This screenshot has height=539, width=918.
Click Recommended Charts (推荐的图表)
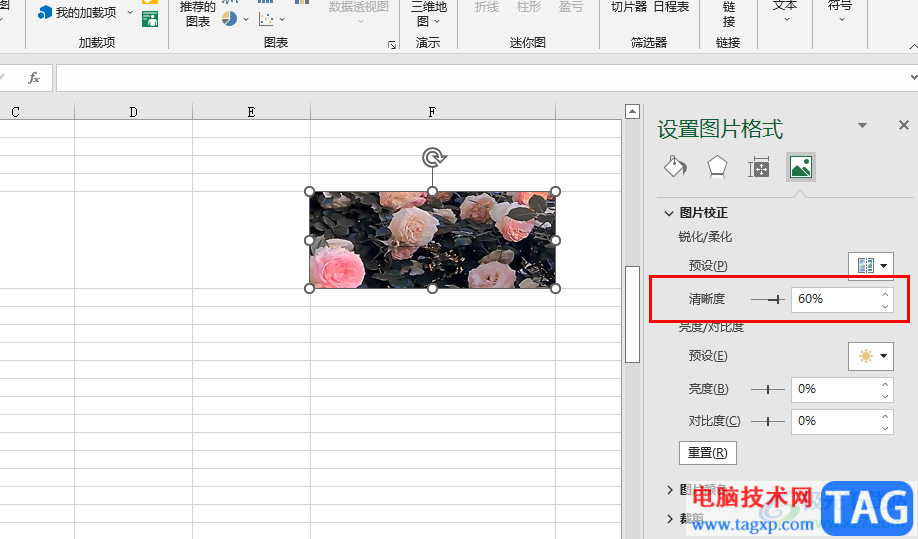[197, 14]
